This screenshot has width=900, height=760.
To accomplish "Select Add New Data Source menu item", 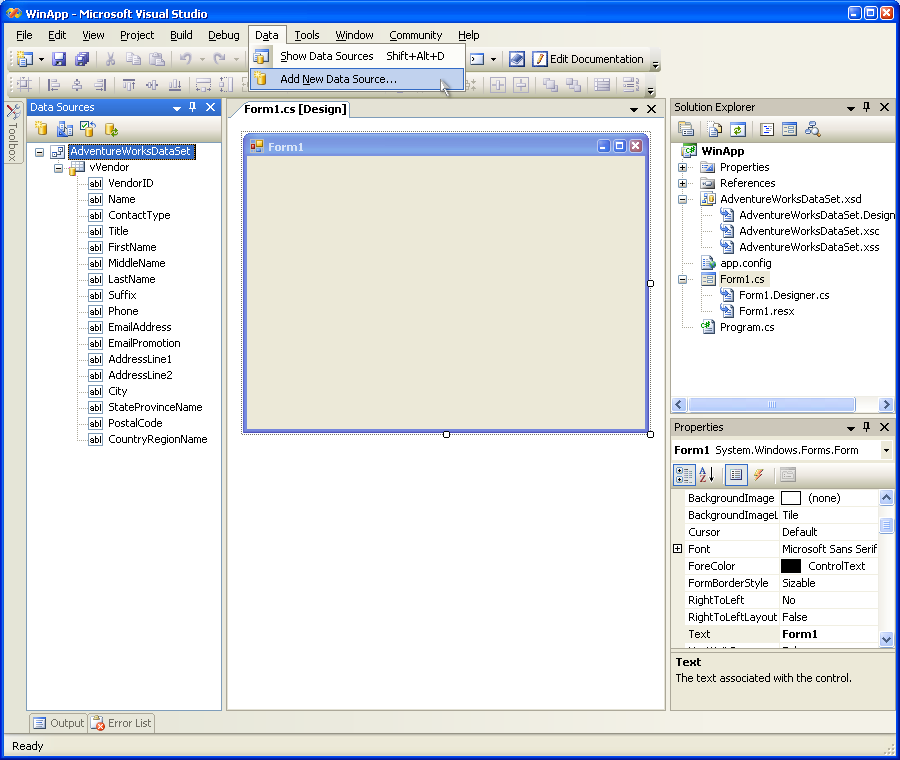I will (x=338, y=79).
